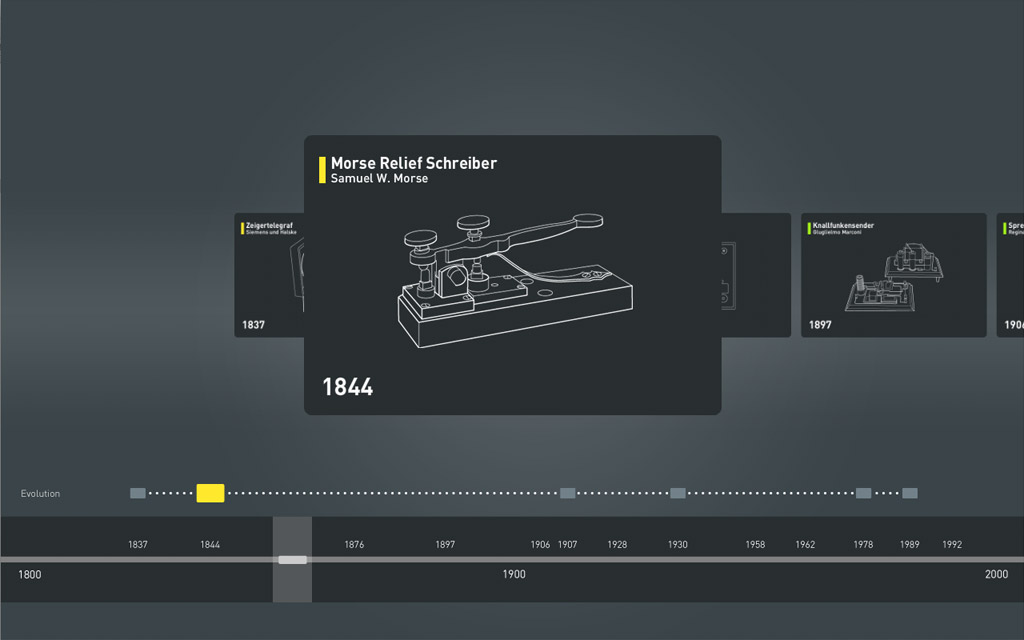Click the Morse Relief Schreiber title

click(414, 163)
